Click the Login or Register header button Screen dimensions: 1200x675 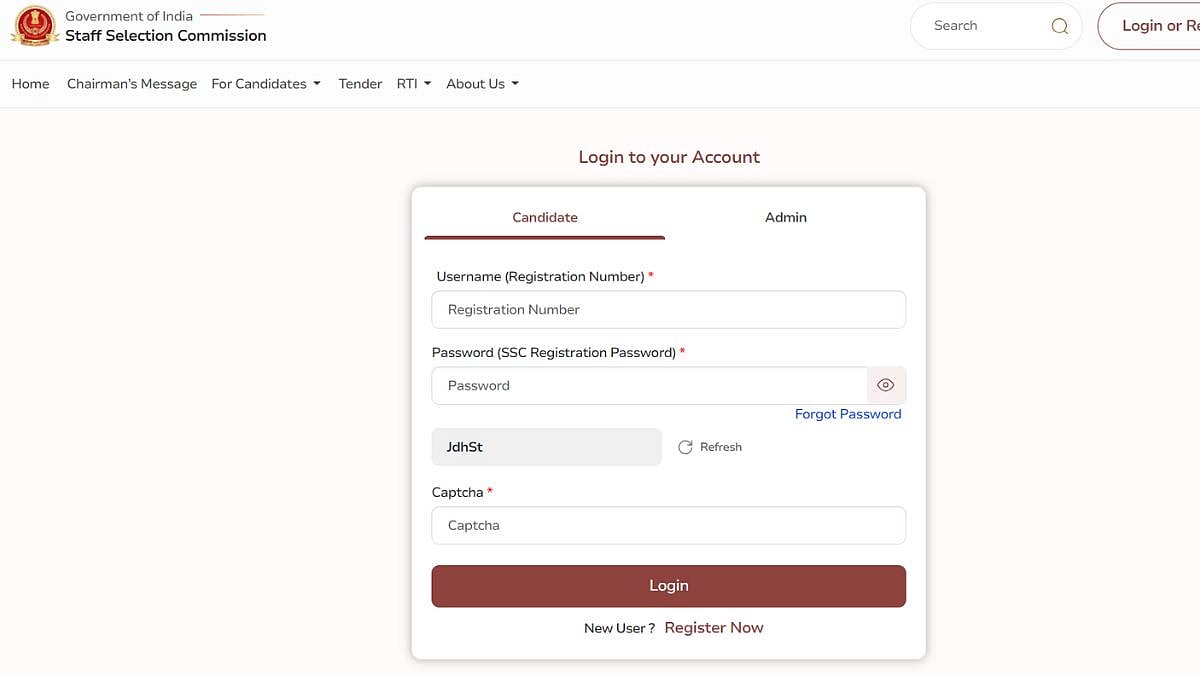coord(1150,26)
